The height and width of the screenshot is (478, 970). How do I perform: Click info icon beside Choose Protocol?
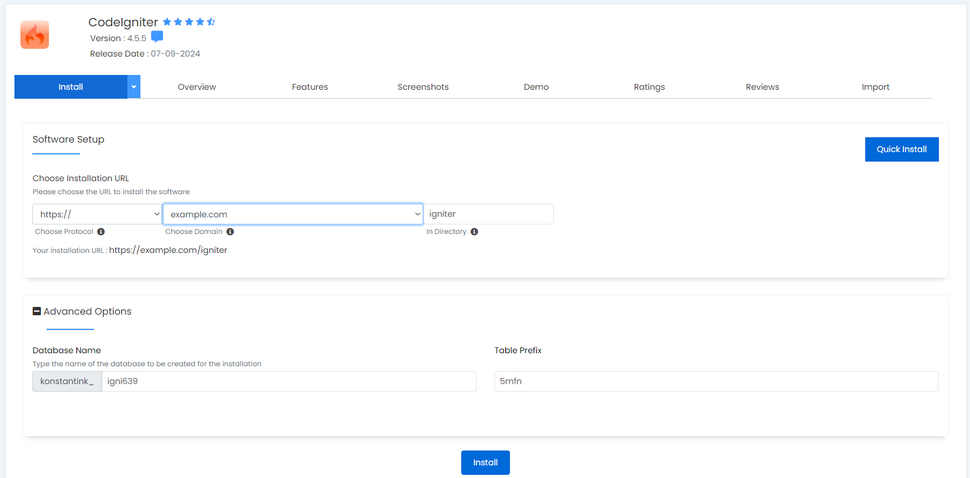(101, 232)
